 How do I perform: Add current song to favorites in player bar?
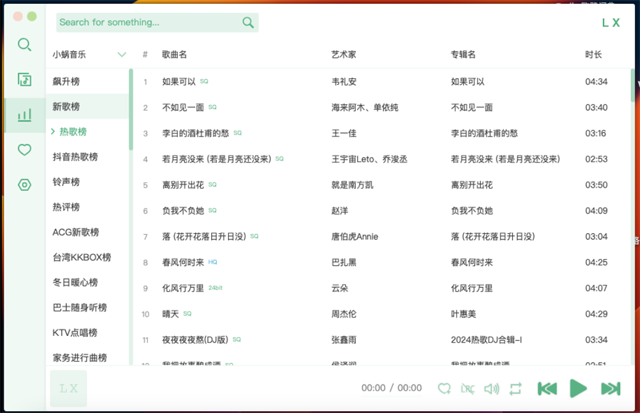point(444,388)
